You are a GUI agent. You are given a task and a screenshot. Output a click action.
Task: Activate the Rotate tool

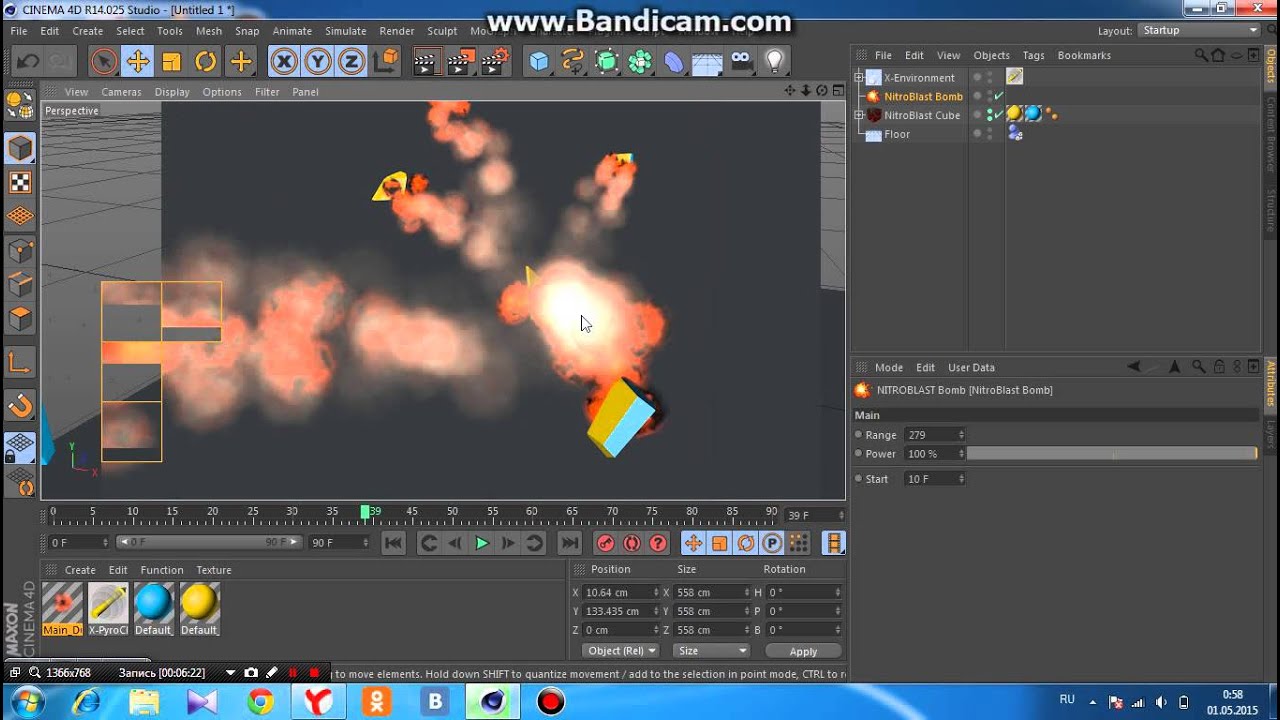(x=206, y=62)
